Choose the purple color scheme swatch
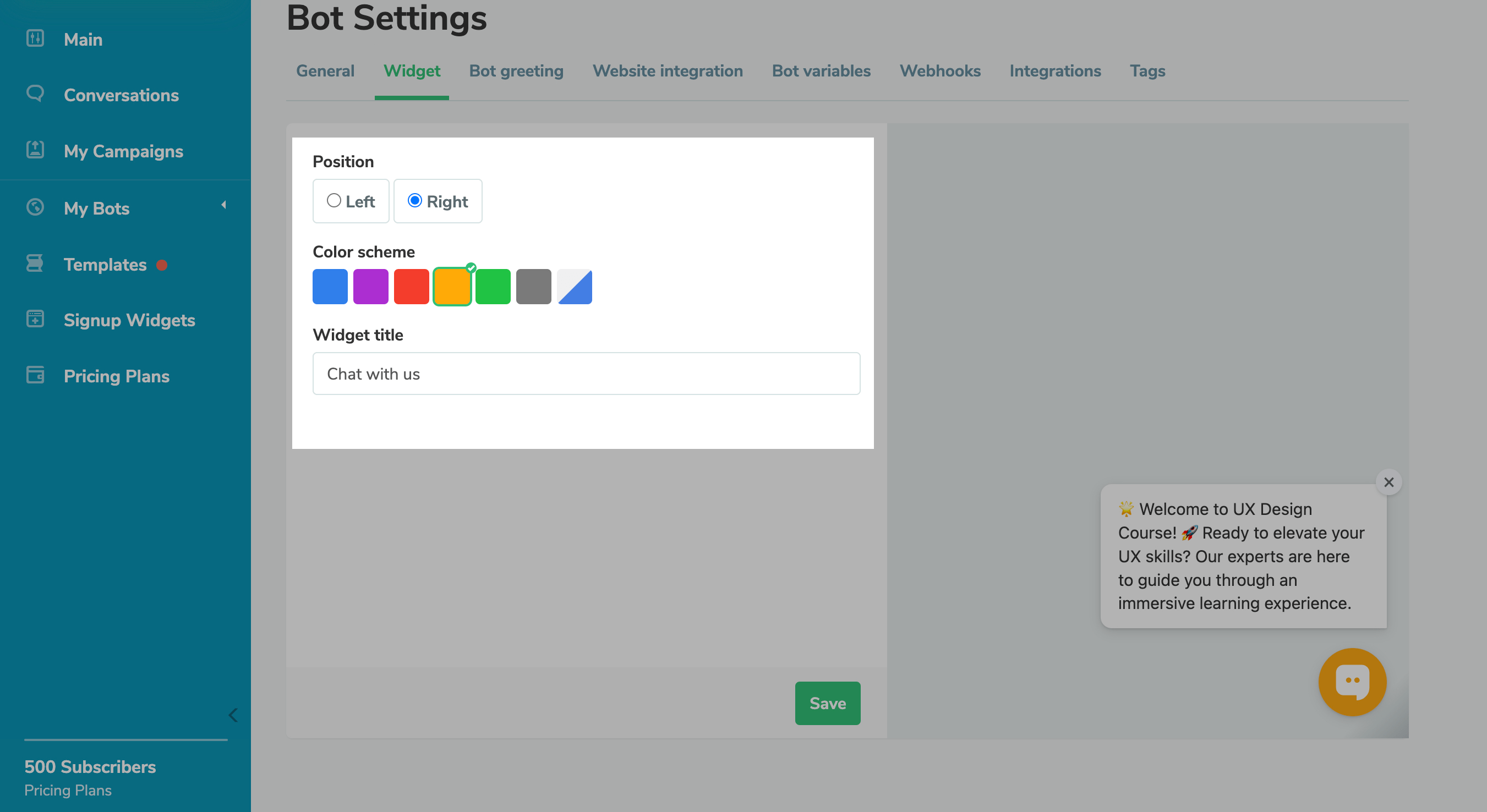This screenshot has width=1487, height=812. pyautogui.click(x=370, y=286)
